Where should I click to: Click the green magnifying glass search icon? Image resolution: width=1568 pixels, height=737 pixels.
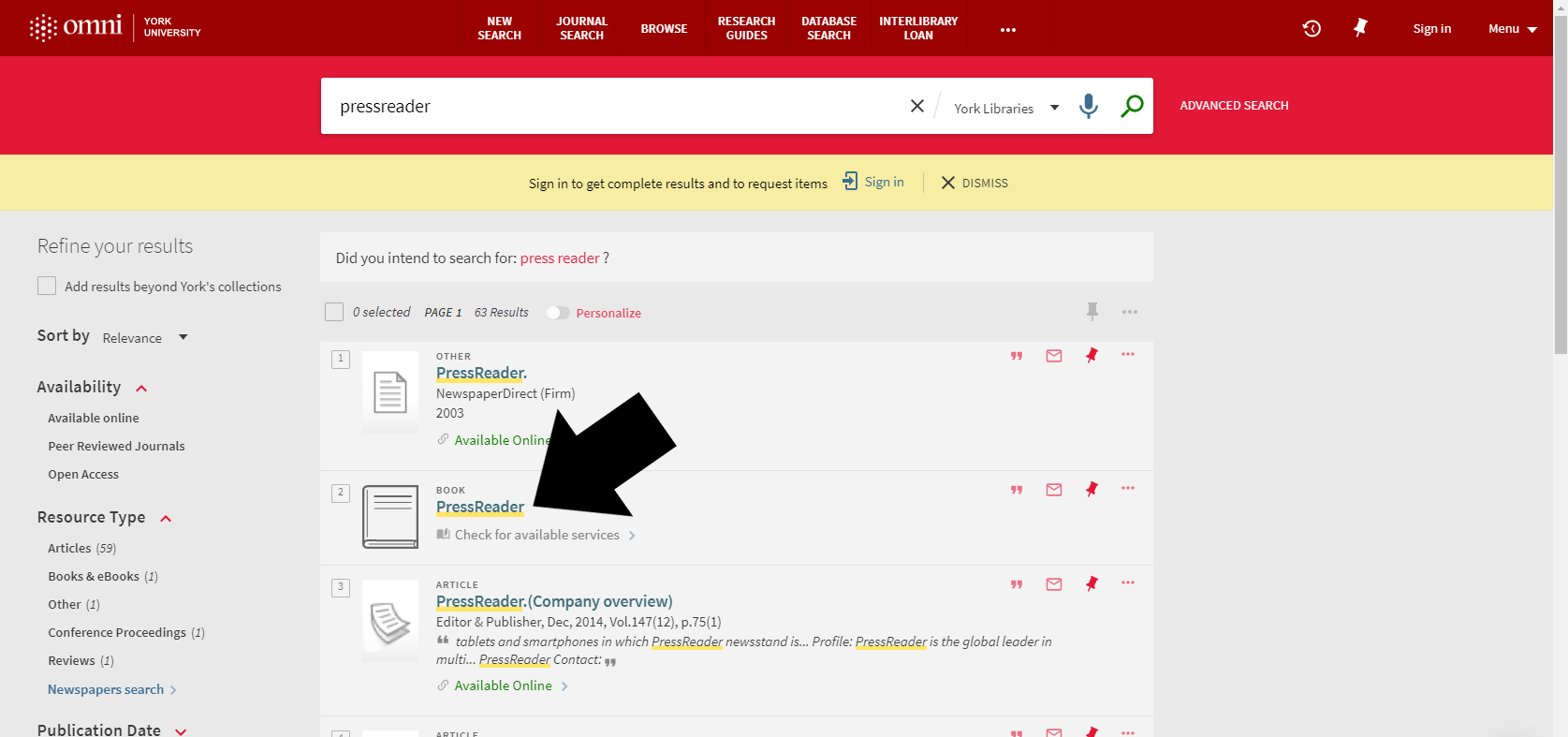click(x=1132, y=106)
